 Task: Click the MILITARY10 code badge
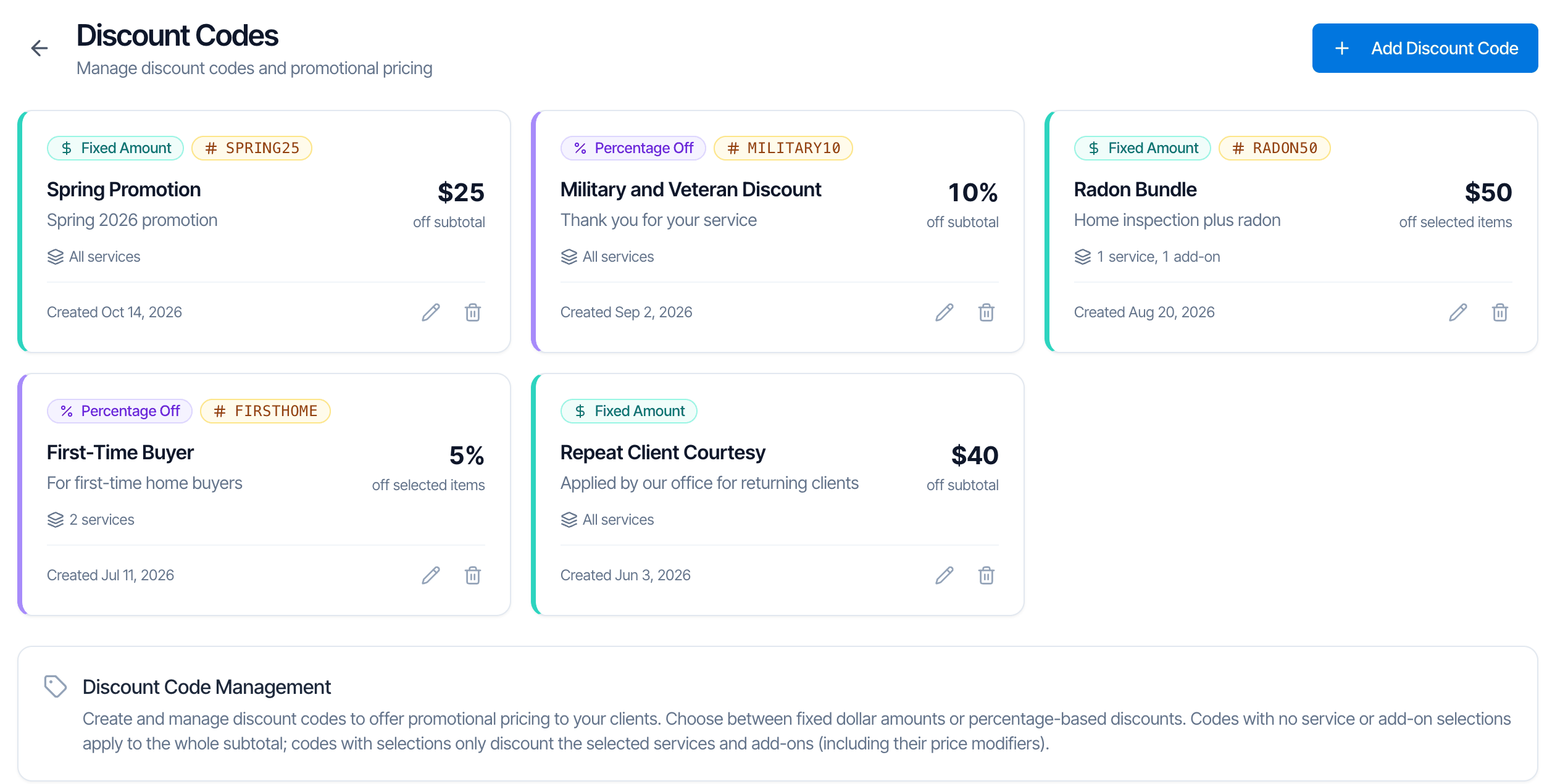click(783, 148)
